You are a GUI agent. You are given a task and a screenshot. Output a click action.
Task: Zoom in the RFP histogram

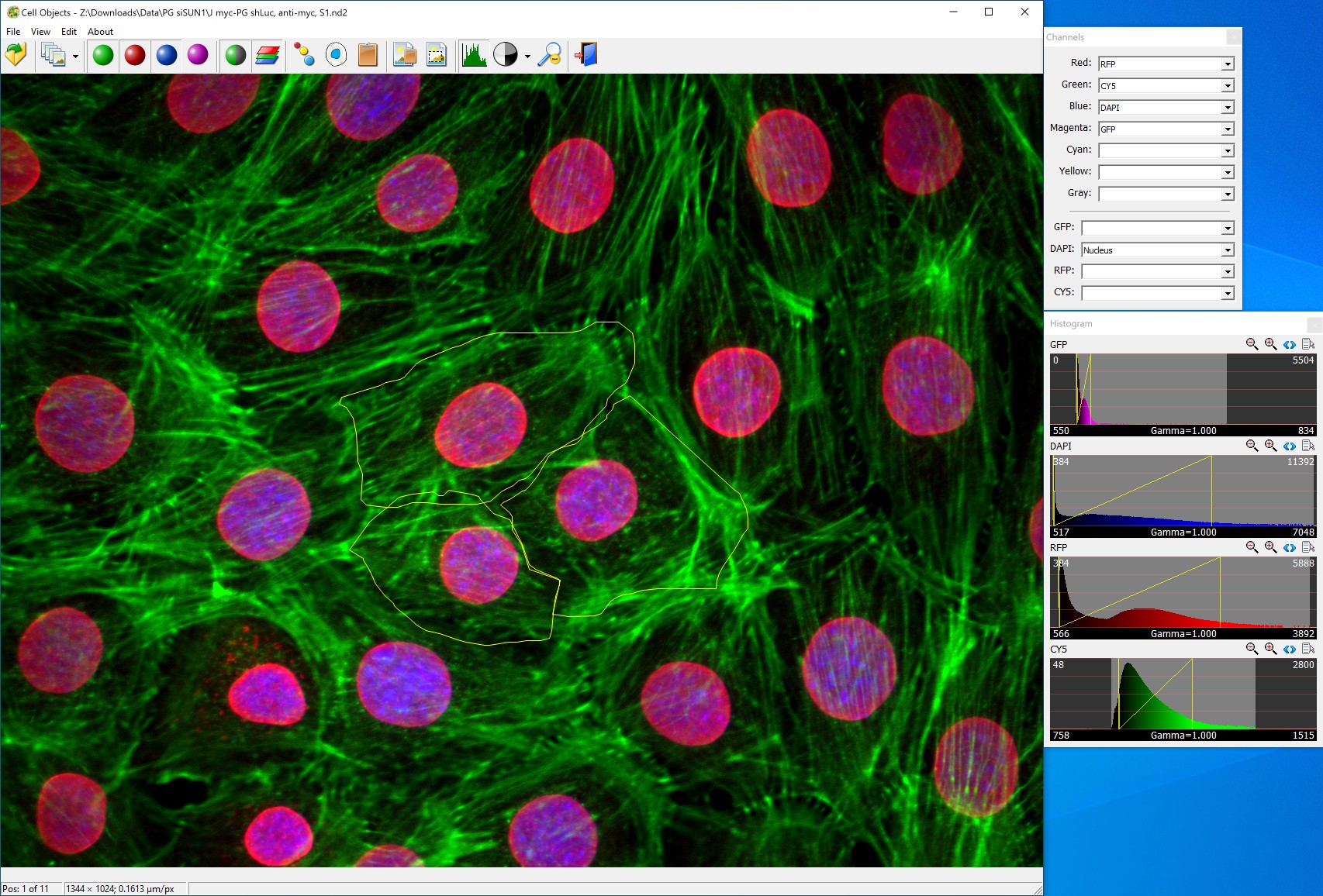(1270, 547)
